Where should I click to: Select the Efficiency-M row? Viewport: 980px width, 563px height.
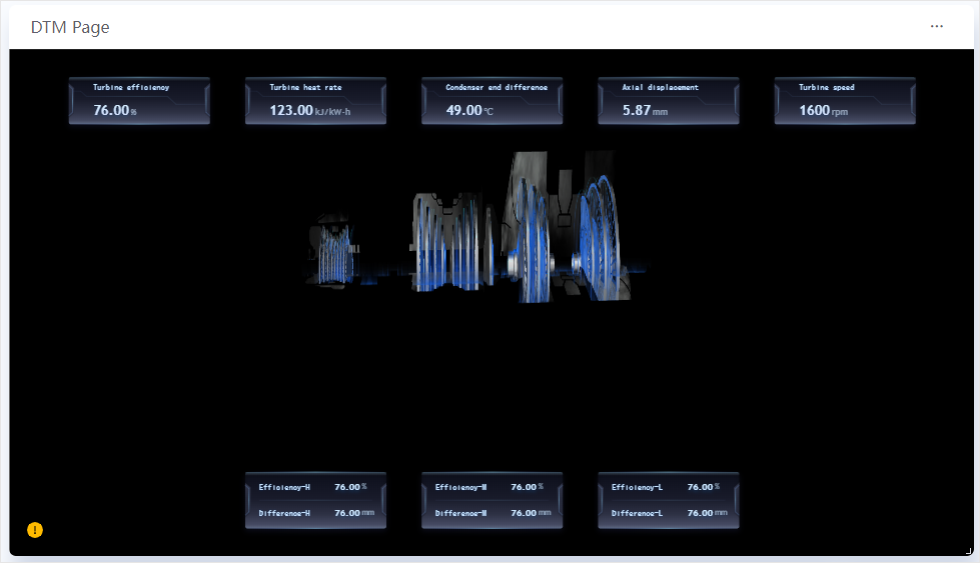pyautogui.click(x=491, y=487)
